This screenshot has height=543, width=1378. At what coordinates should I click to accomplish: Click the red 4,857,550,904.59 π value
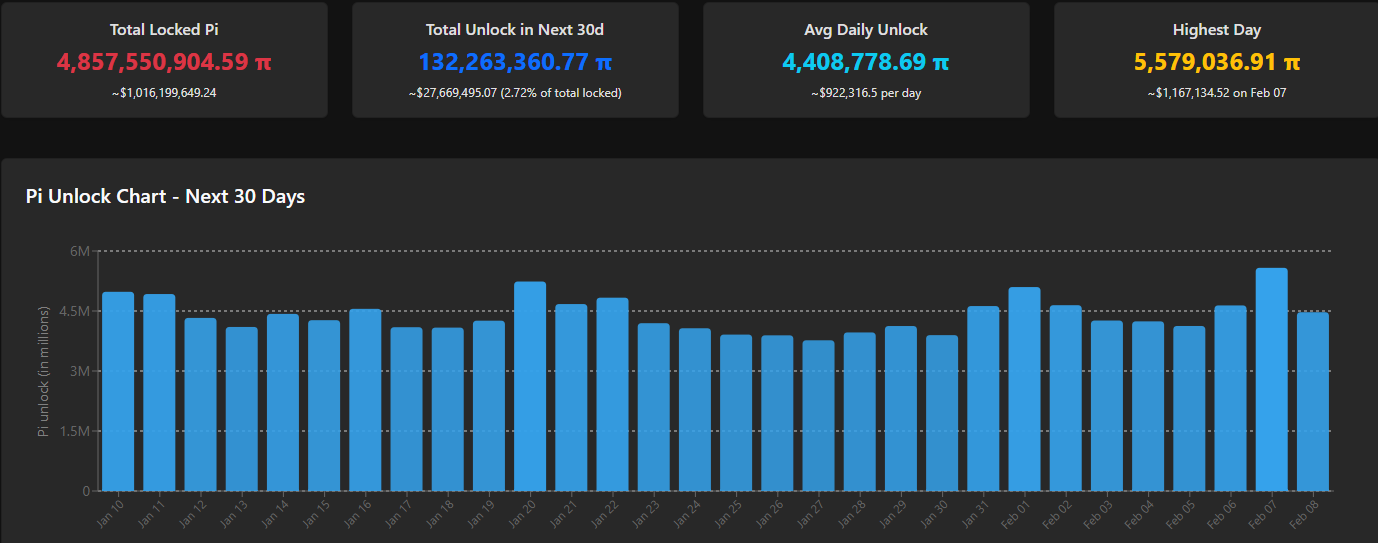[x=164, y=62]
